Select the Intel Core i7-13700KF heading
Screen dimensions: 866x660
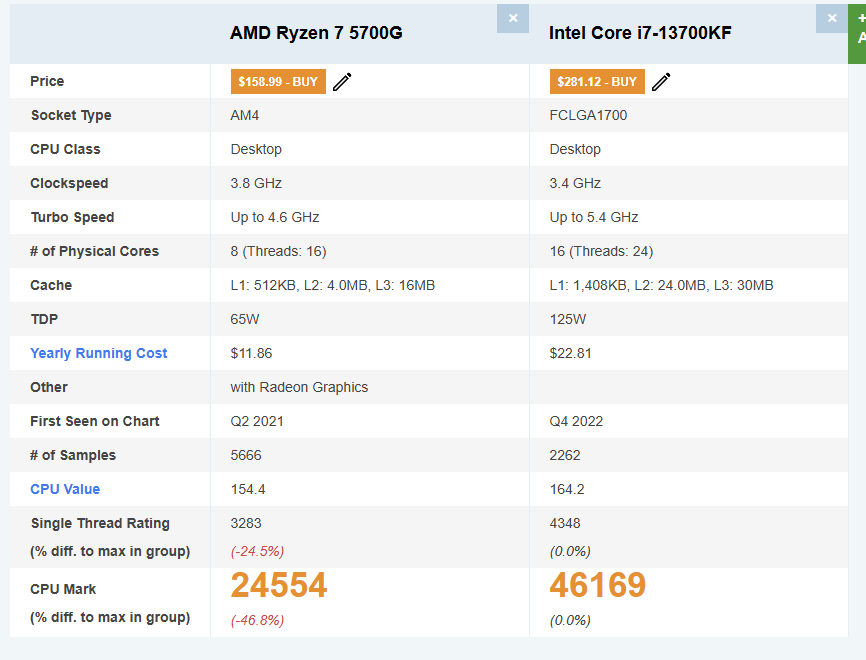pos(640,33)
